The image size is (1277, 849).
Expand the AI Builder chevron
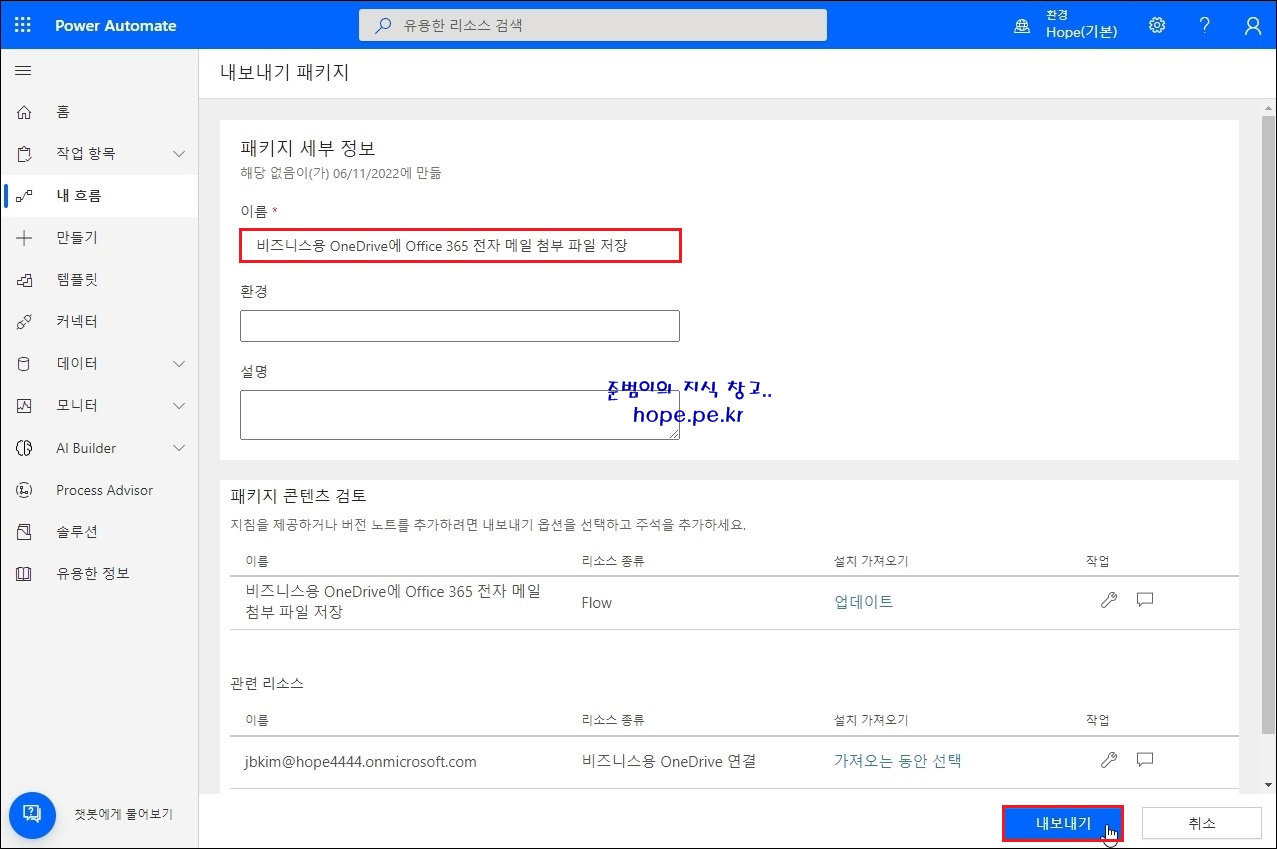click(x=179, y=448)
